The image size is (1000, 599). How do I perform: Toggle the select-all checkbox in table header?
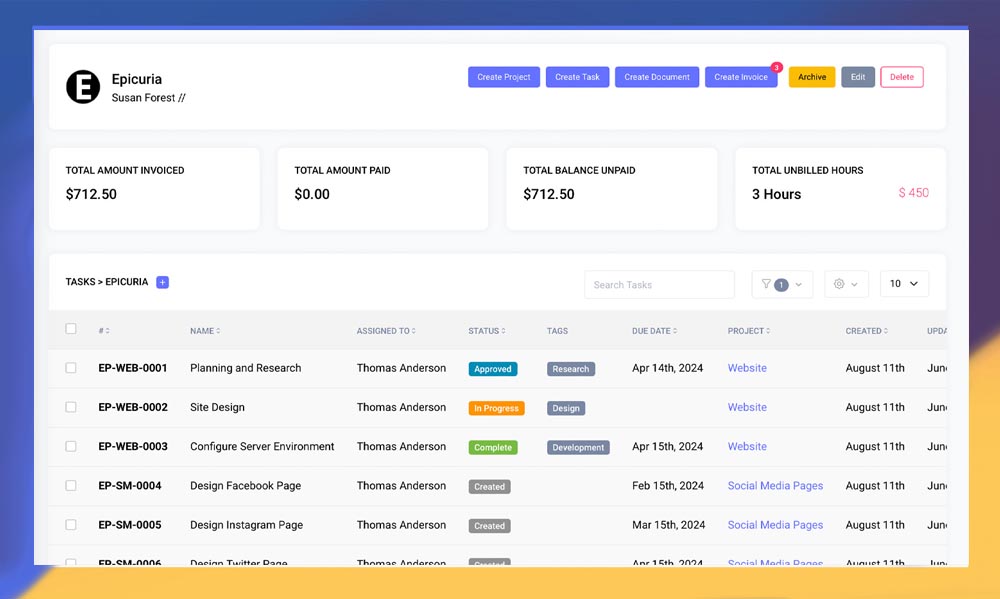[x=71, y=329]
